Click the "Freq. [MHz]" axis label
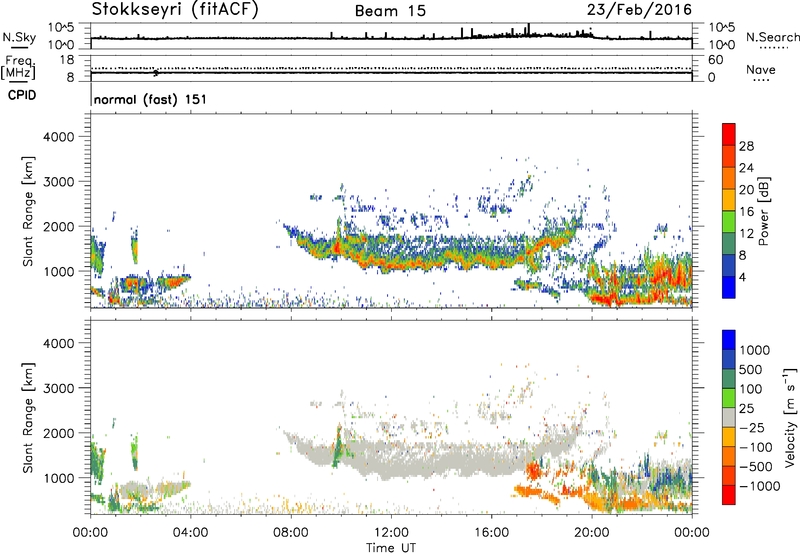The image size is (800, 554). (x=19, y=67)
